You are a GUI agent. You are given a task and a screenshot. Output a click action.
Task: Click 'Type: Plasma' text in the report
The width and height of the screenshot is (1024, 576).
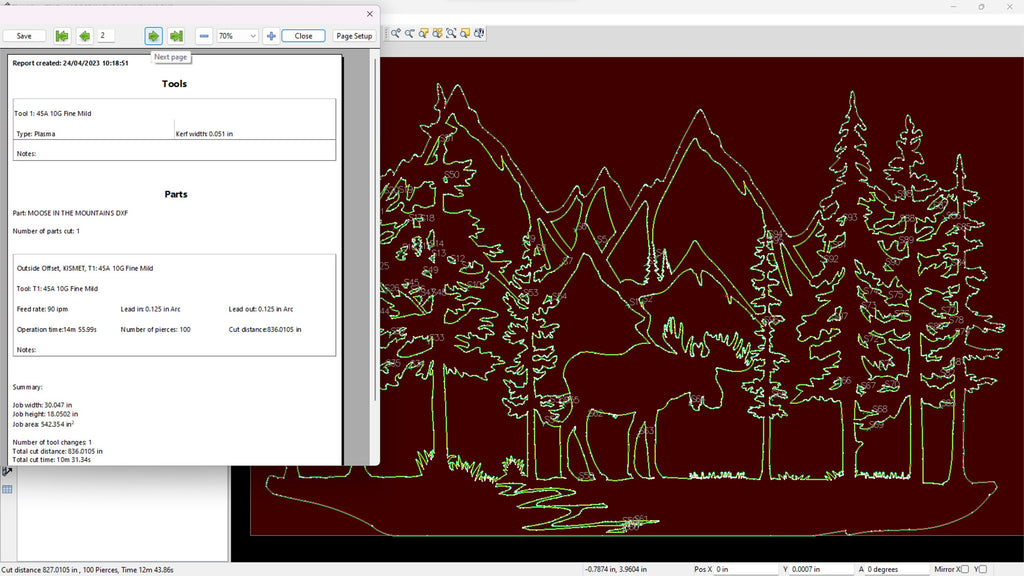pos(36,134)
